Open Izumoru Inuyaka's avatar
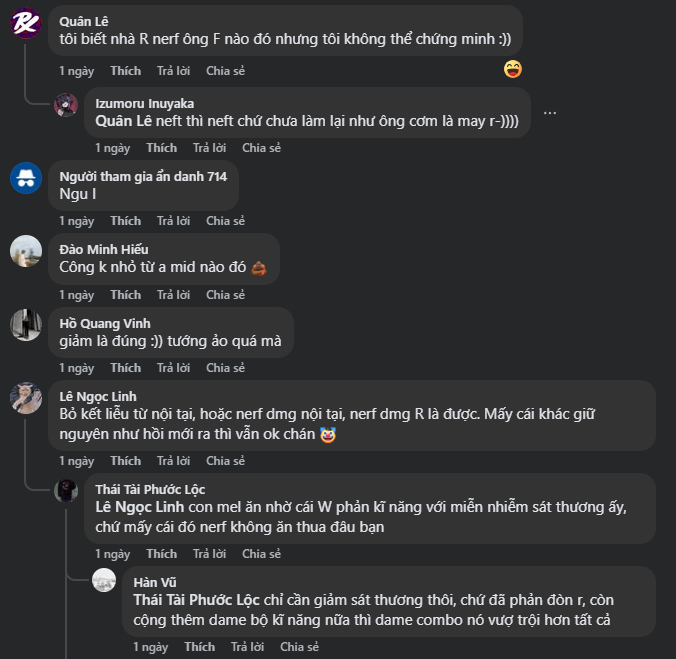This screenshot has height=659, width=676. tap(66, 104)
